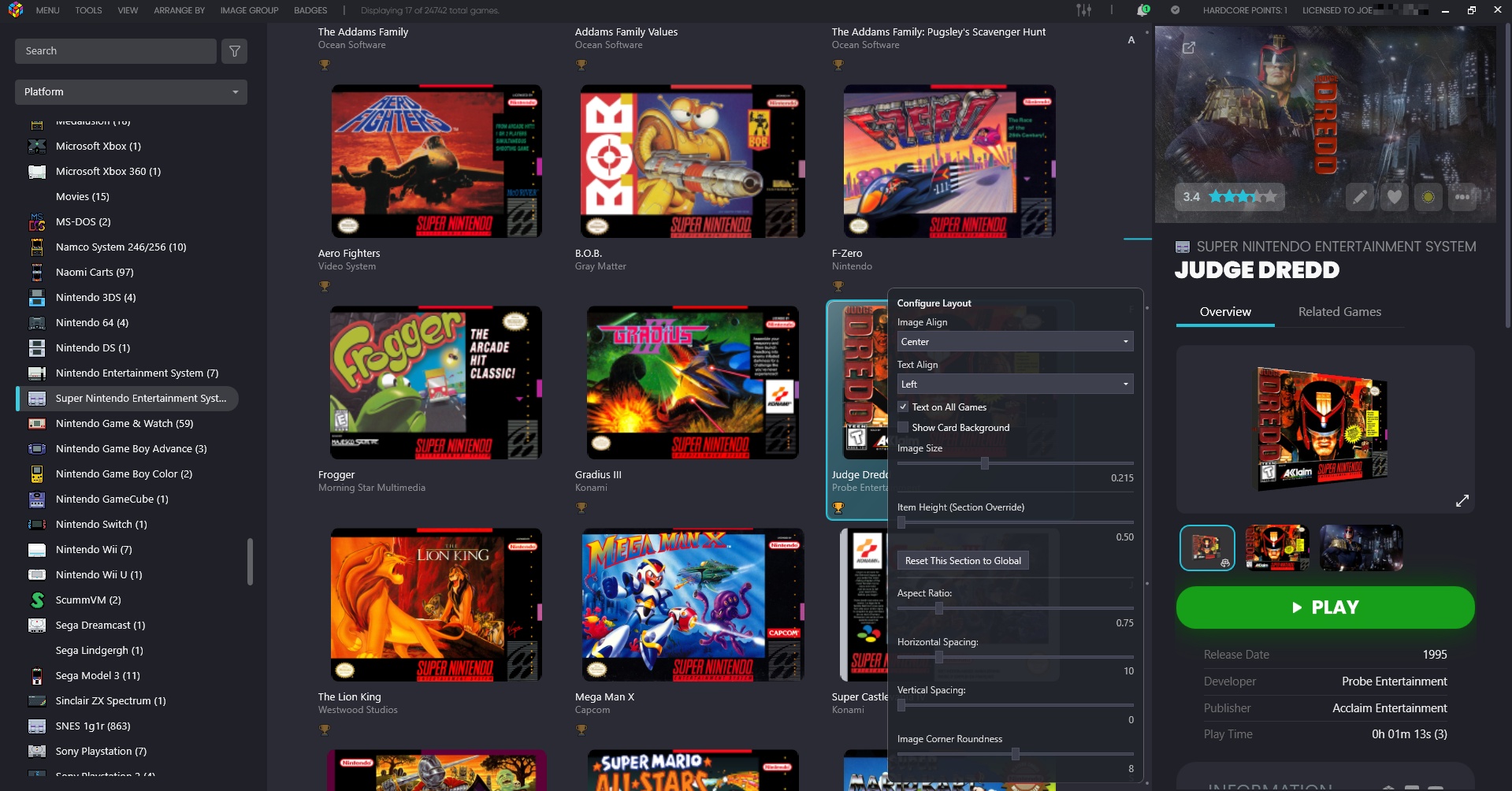The height and width of the screenshot is (791, 1512).
Task: Click the yellow badge icon on banner
Action: tap(1428, 197)
